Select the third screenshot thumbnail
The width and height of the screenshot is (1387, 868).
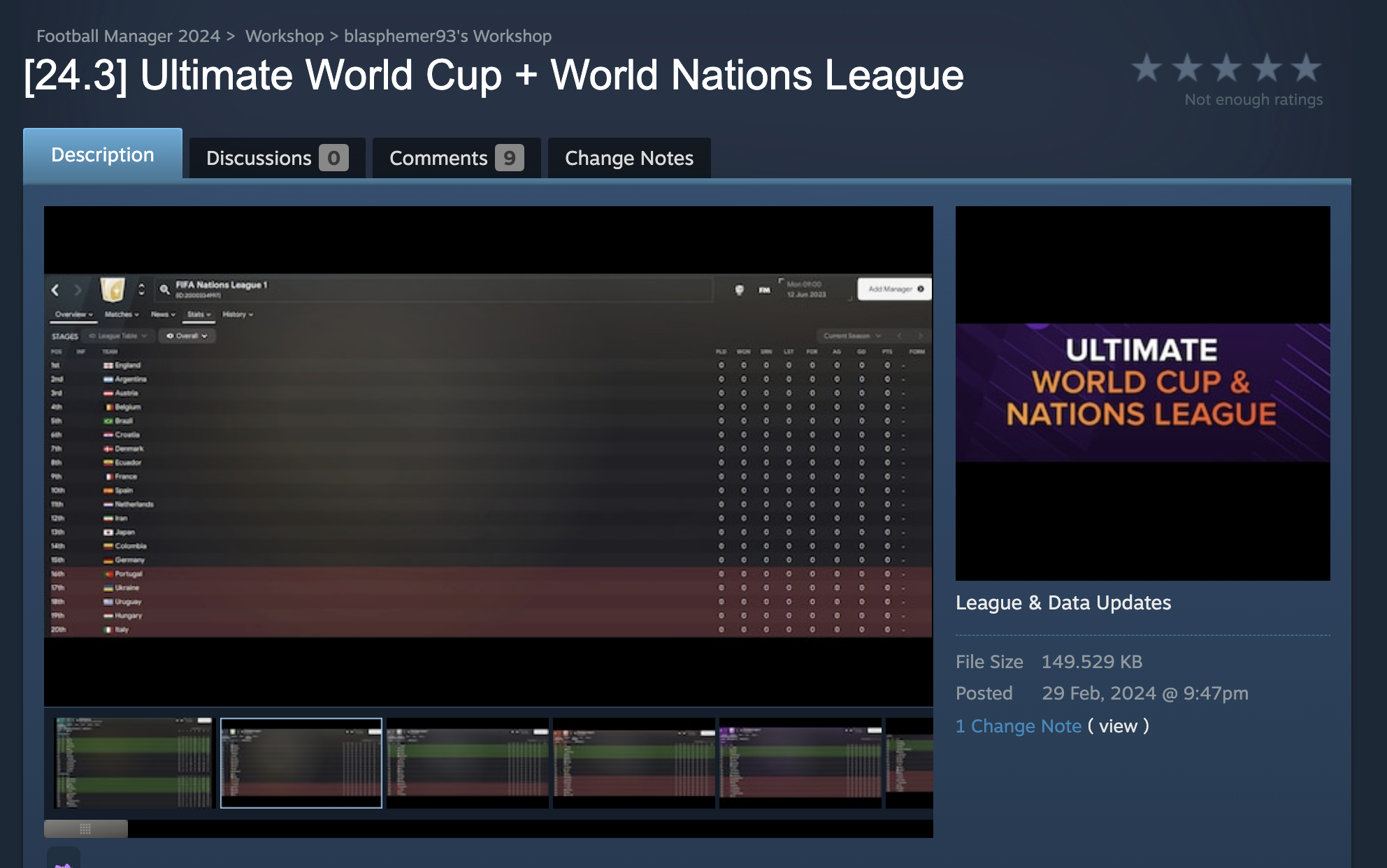click(x=468, y=762)
